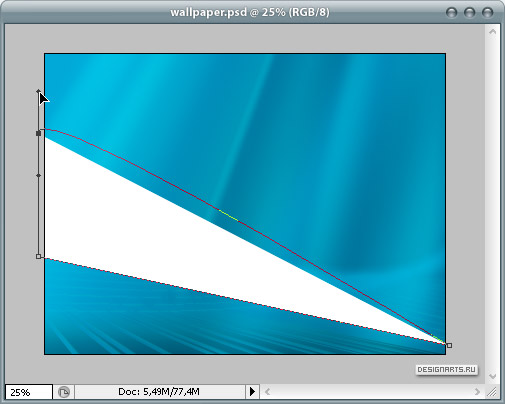Click the document status preview icon
This screenshot has height=404, width=505.
(x=64, y=392)
